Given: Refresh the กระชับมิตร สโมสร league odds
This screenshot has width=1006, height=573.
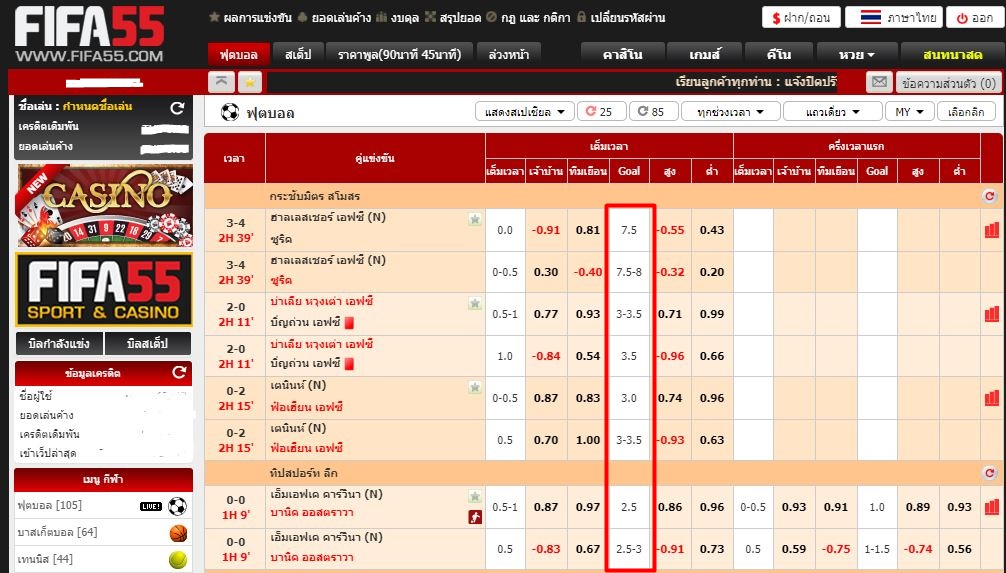Looking at the screenshot, I should (989, 196).
